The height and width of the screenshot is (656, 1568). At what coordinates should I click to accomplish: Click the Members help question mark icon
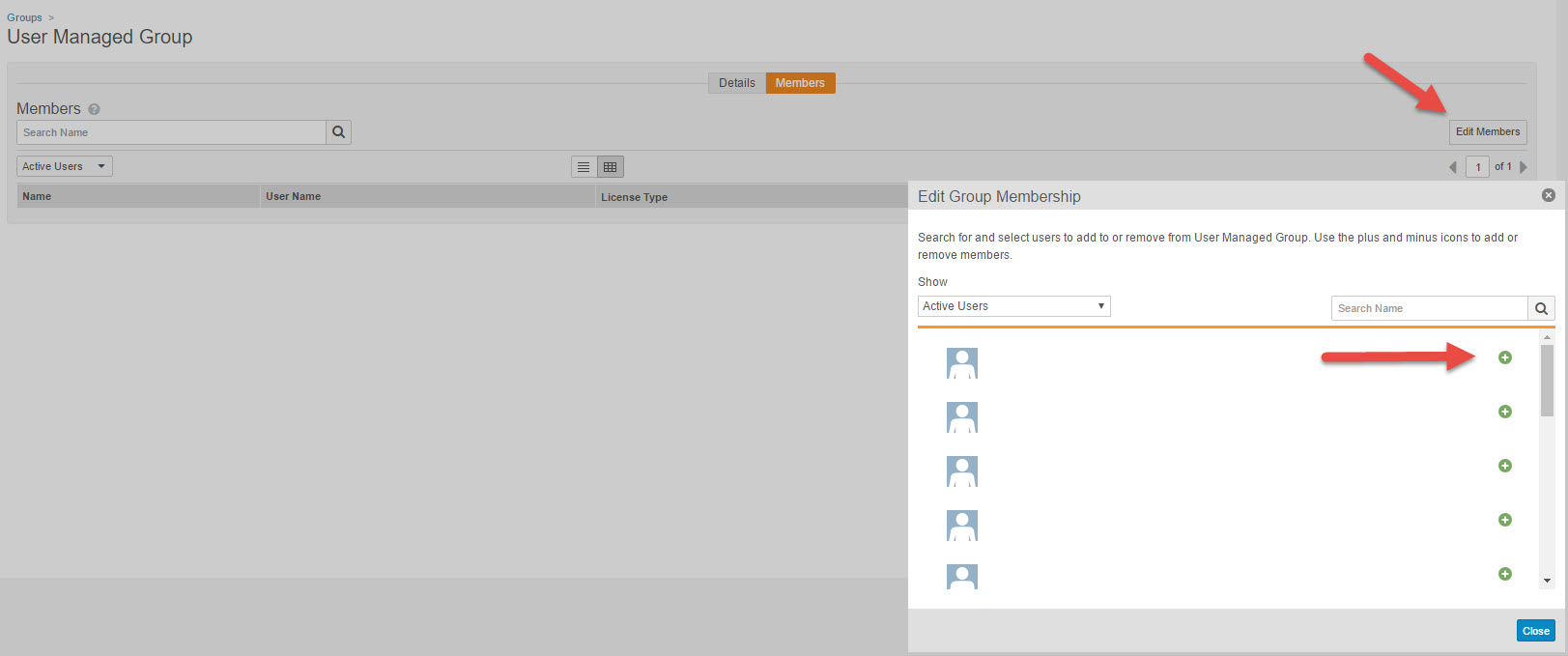94,109
